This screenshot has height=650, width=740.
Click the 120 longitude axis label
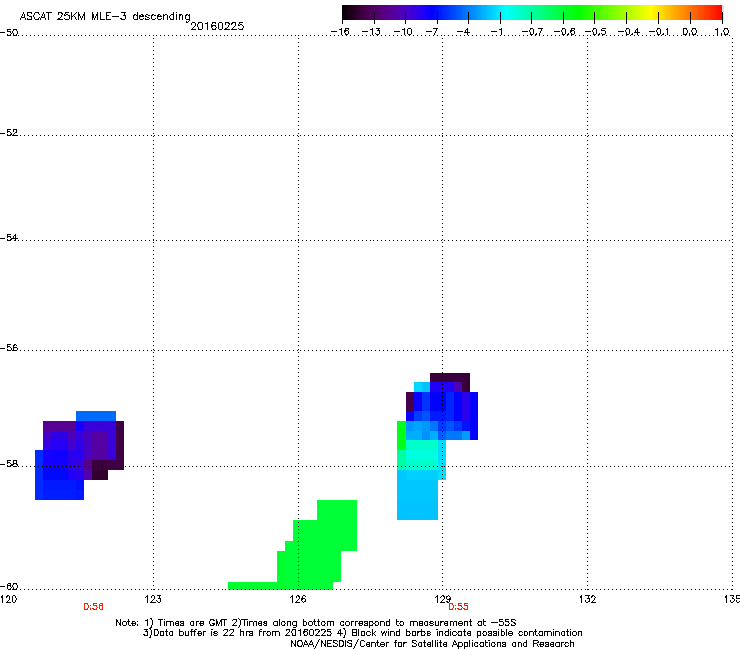[8, 599]
